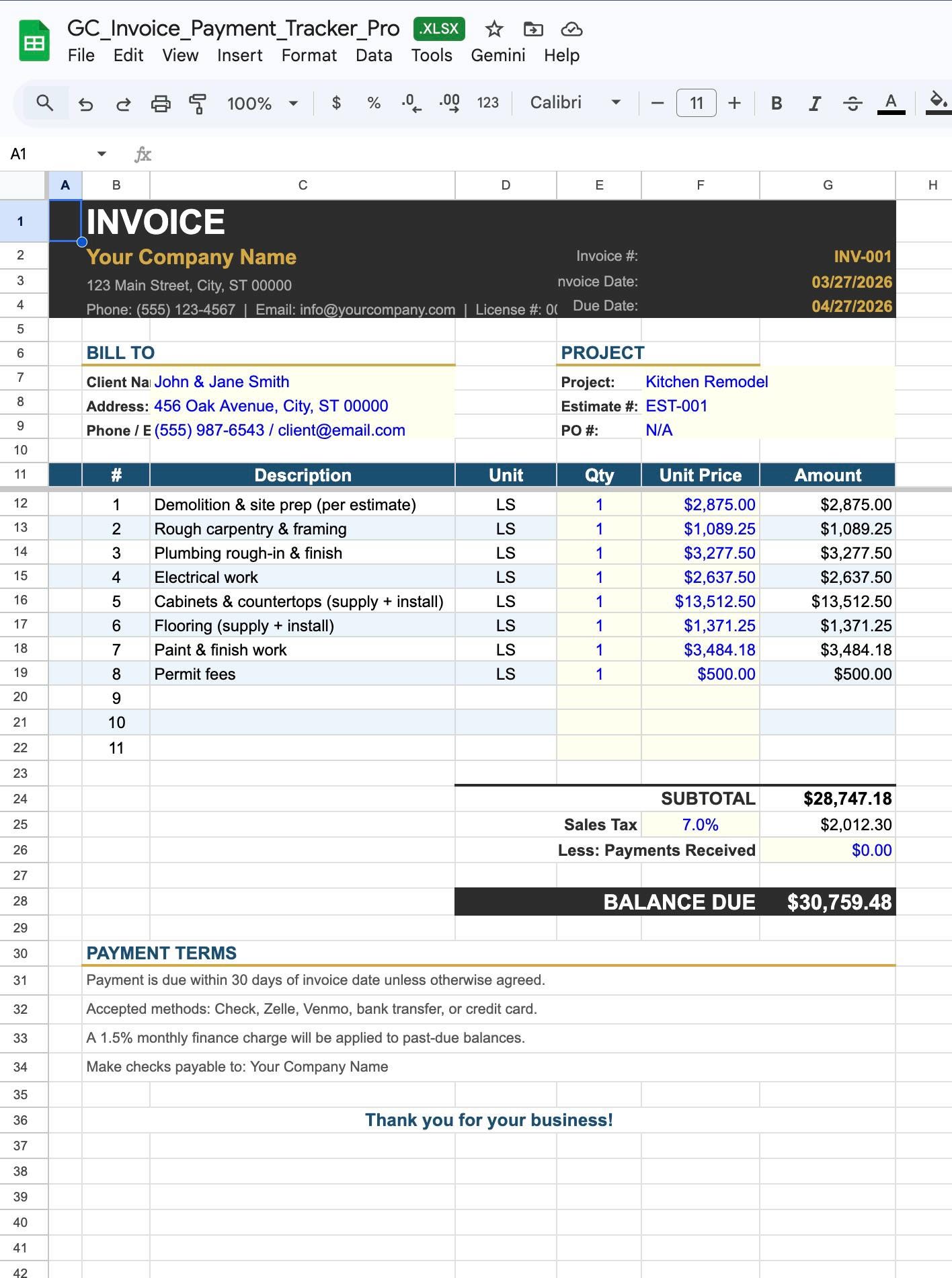
Task: Open the File menu
Action: pyautogui.click(x=81, y=56)
